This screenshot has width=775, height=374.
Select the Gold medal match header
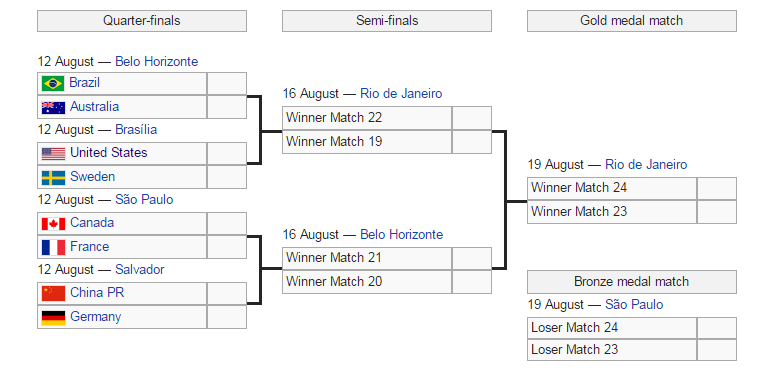[x=632, y=21]
